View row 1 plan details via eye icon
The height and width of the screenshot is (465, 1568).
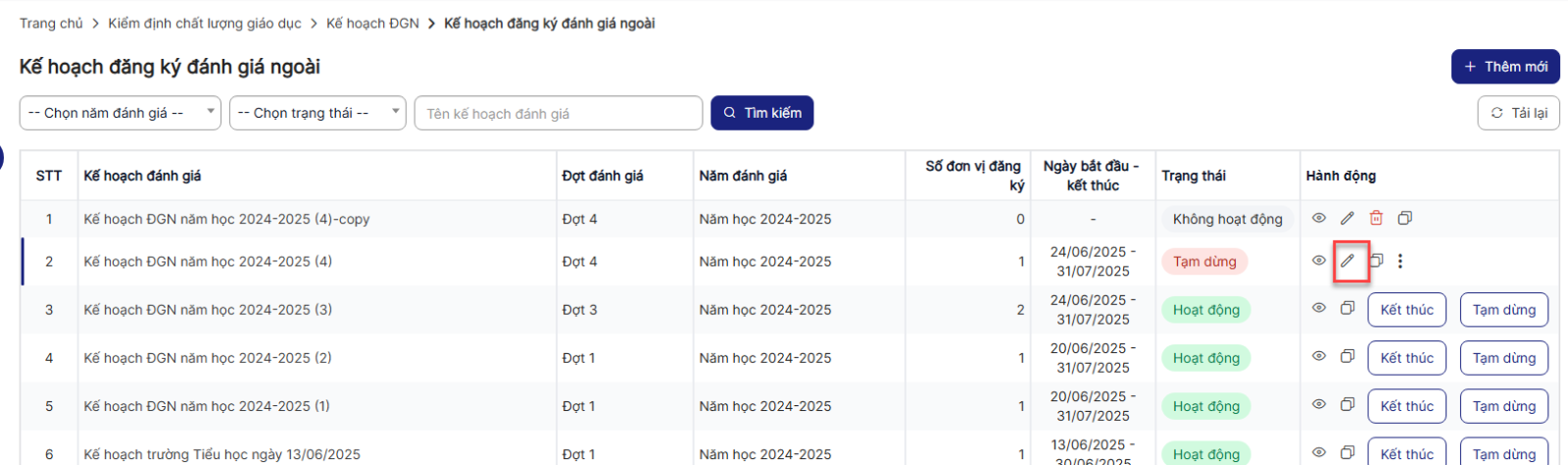[x=1319, y=219]
